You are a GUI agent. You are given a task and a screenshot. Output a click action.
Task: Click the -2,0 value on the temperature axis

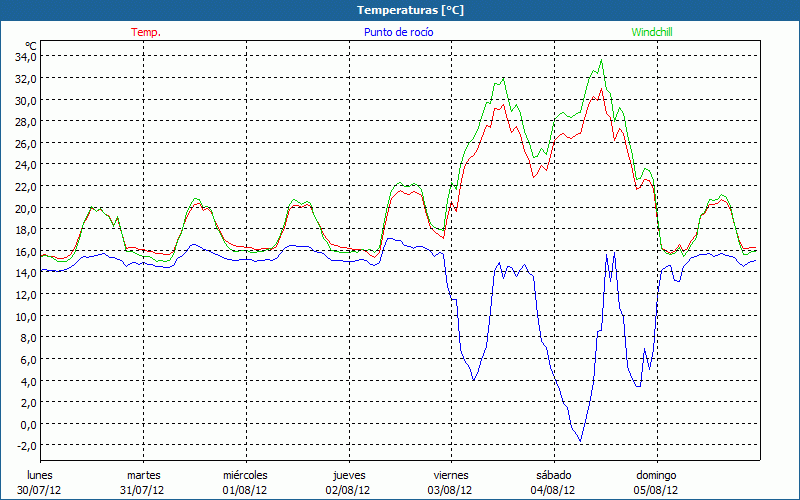click(25, 445)
